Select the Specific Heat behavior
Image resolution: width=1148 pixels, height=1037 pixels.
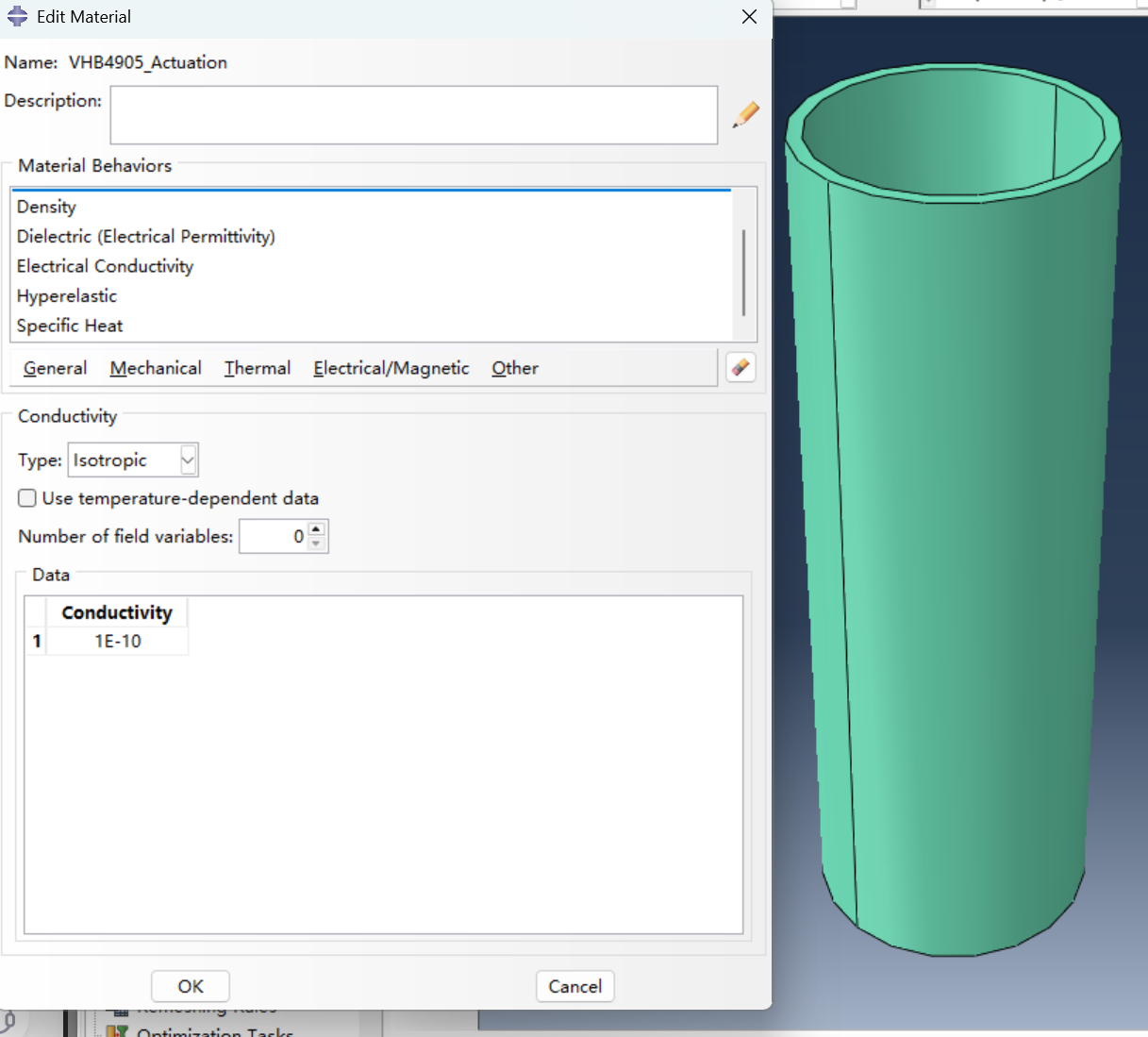pyautogui.click(x=372, y=326)
